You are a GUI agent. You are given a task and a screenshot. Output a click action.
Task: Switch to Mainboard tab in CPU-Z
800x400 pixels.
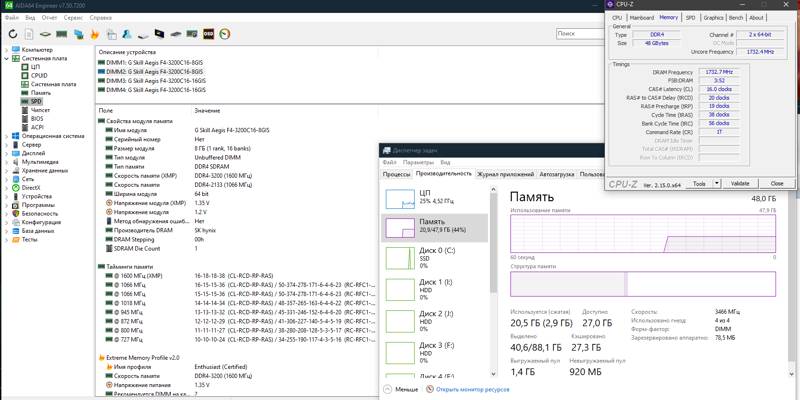pos(641,17)
